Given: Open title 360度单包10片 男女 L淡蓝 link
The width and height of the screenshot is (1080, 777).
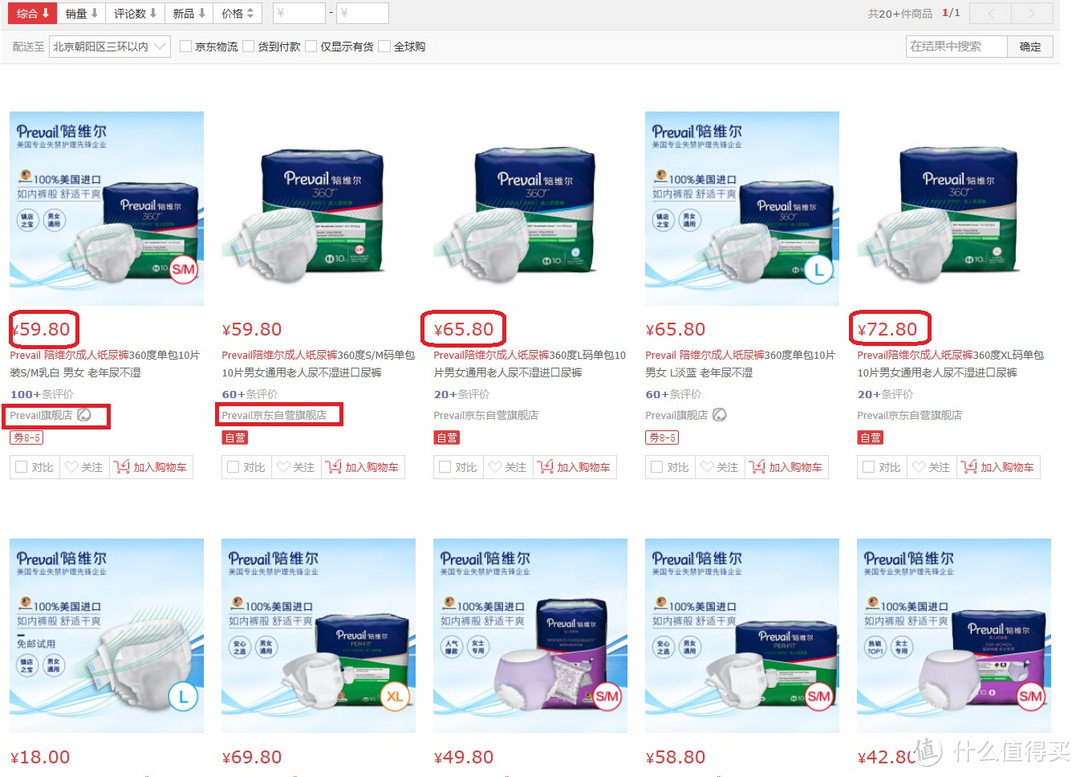Looking at the screenshot, I should tap(740, 364).
